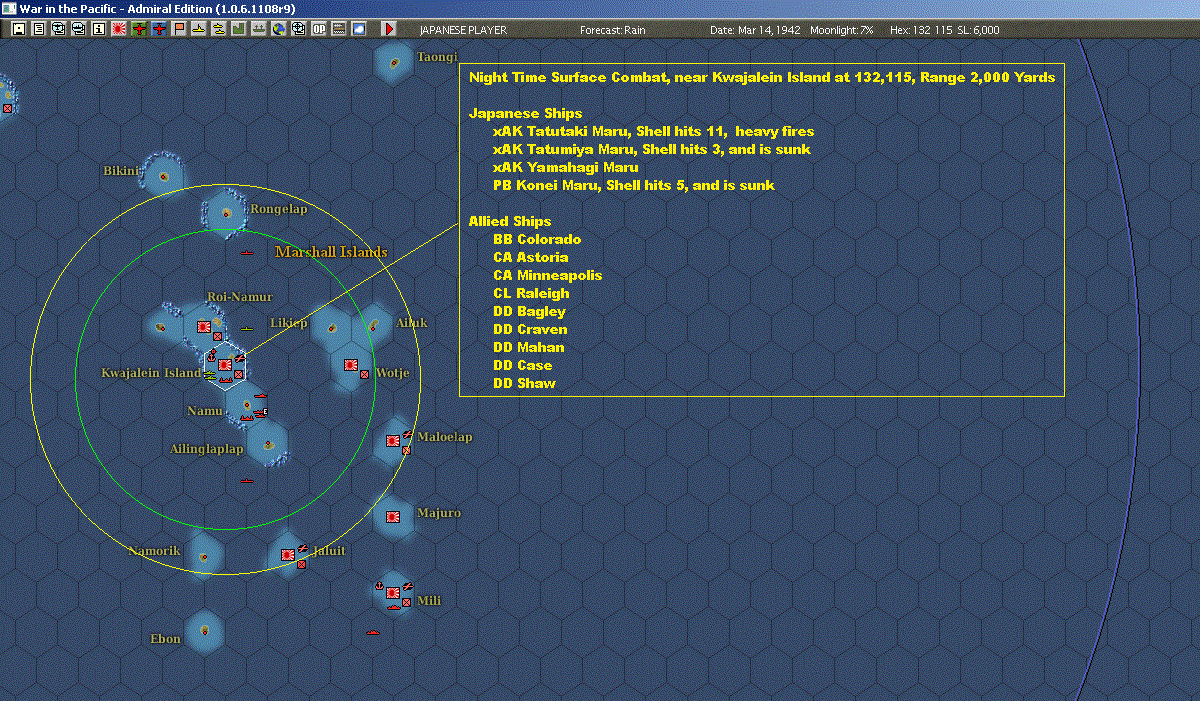Image resolution: width=1200 pixels, height=701 pixels.
Task: Click the Night Time Surface Combat report heading
Action: click(x=762, y=77)
